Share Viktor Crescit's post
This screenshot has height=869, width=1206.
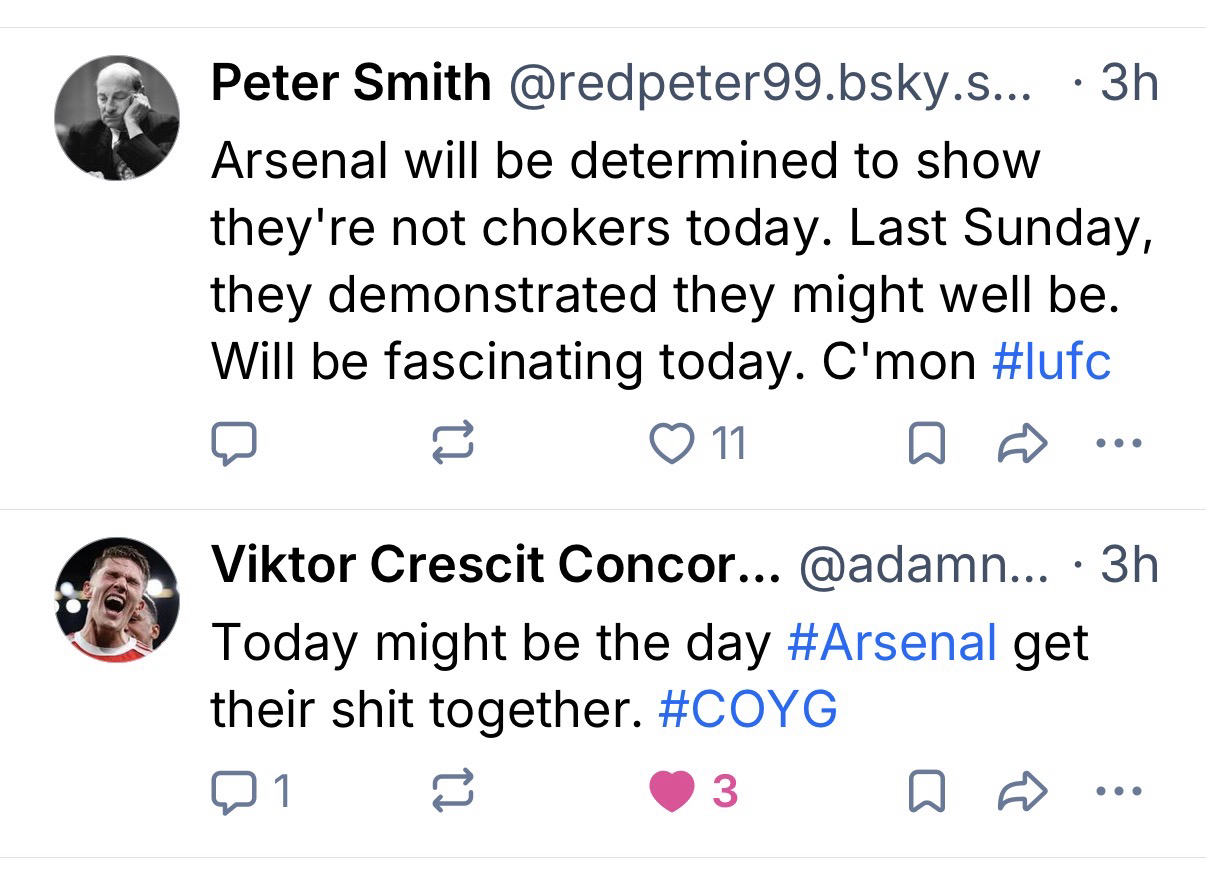point(1024,792)
